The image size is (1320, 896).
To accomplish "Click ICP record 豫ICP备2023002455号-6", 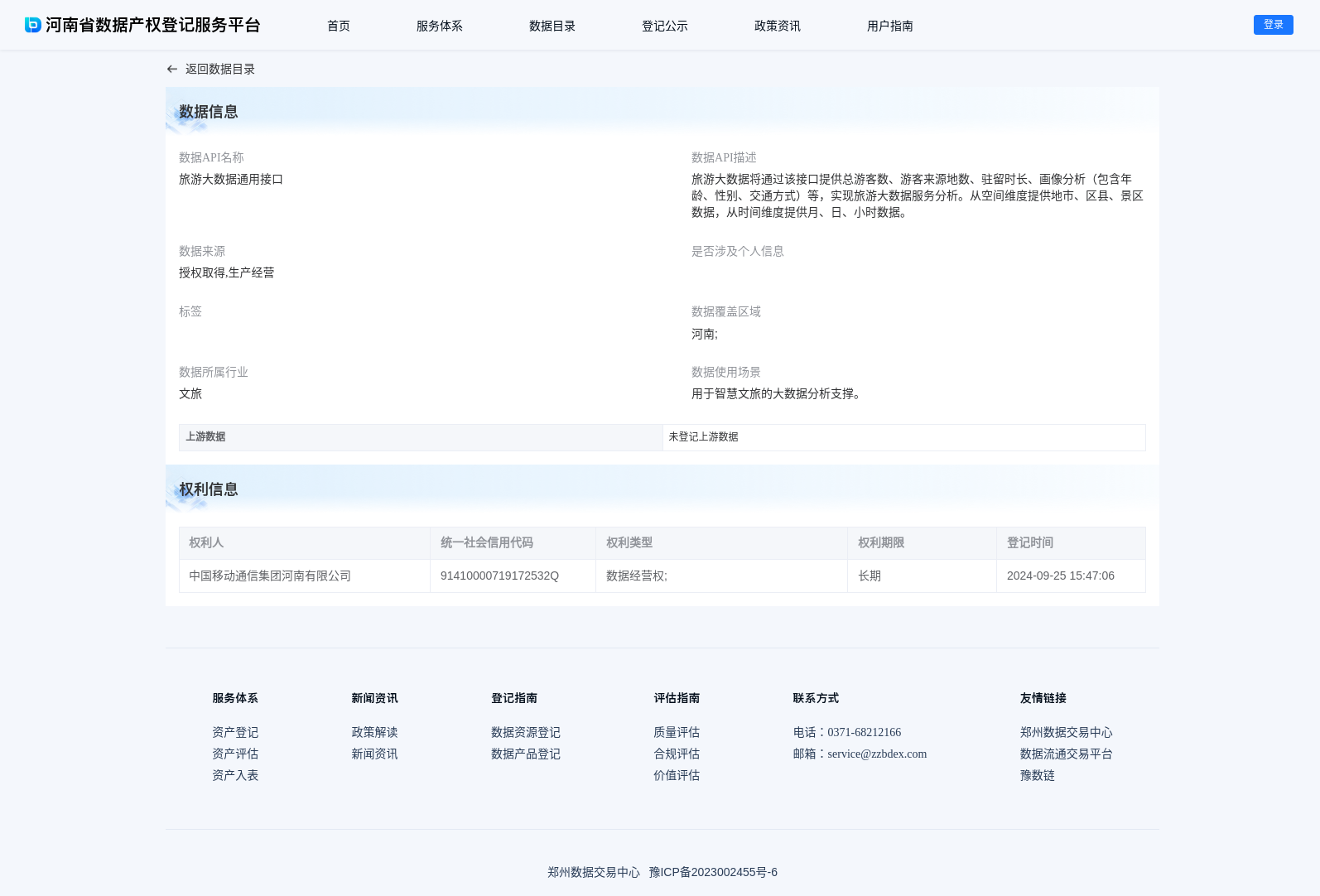I will click(x=713, y=872).
